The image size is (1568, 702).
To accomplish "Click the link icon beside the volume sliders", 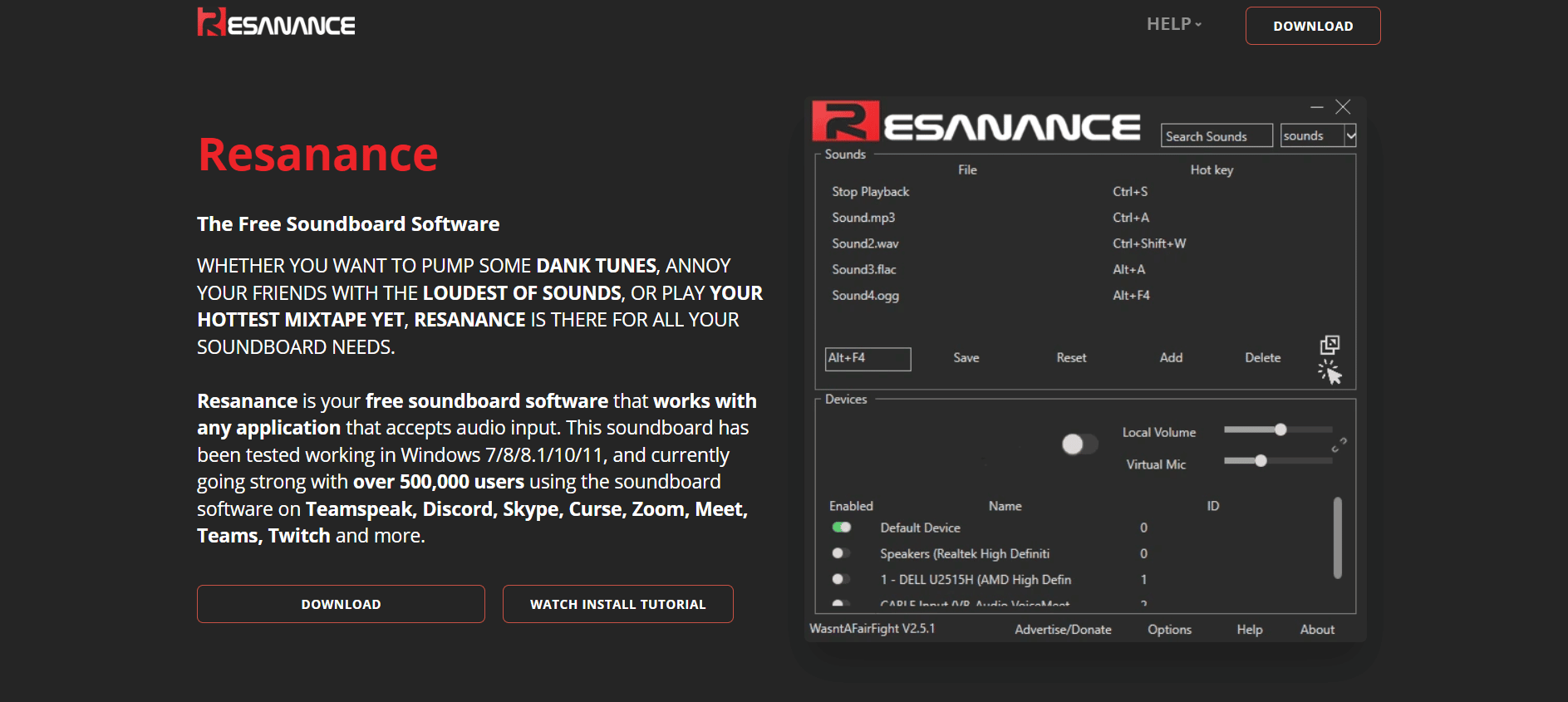I will coord(1339,445).
